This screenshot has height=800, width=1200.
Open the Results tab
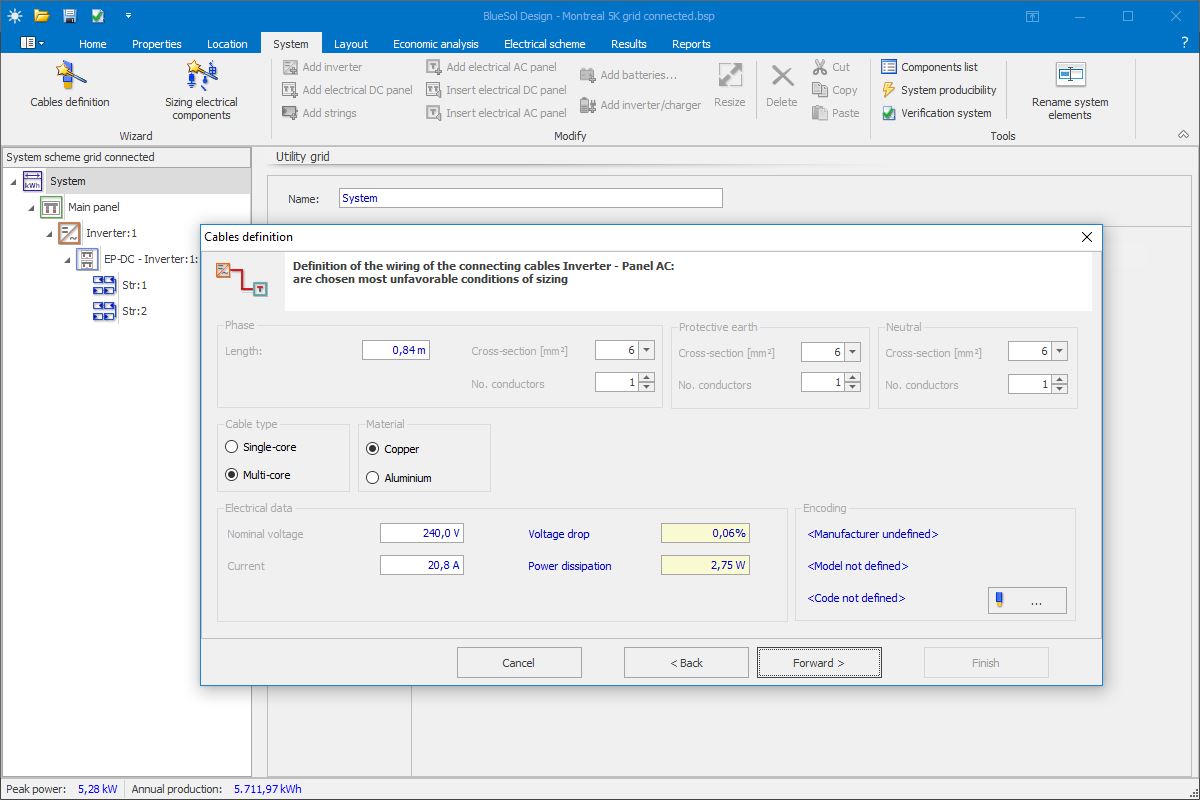tap(629, 43)
